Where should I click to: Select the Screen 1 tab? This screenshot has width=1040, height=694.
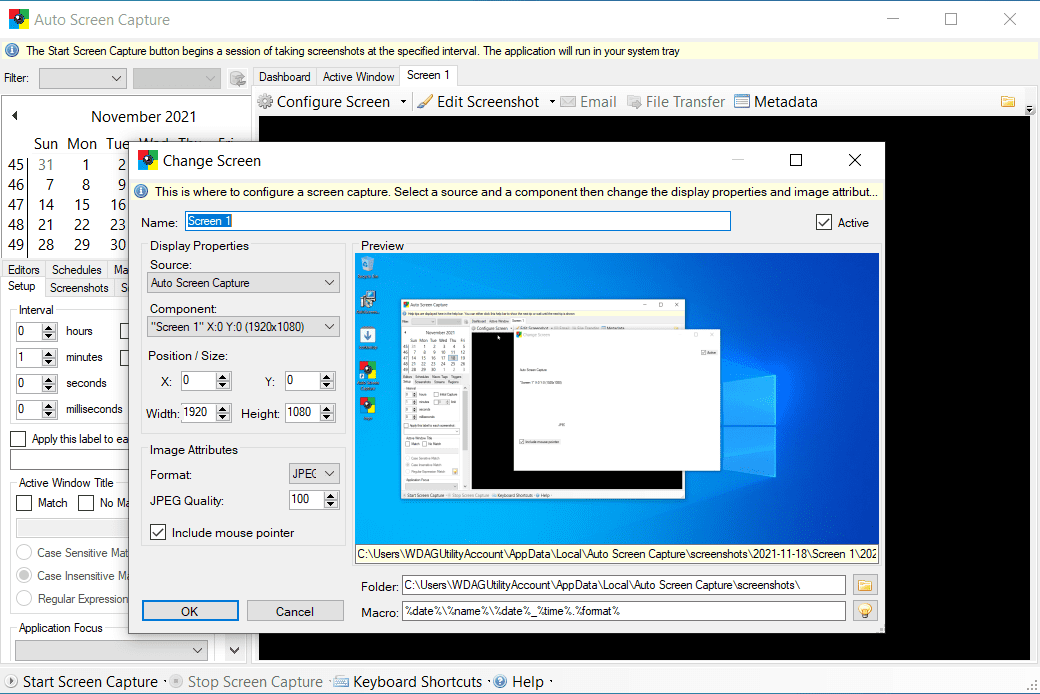(x=428, y=76)
